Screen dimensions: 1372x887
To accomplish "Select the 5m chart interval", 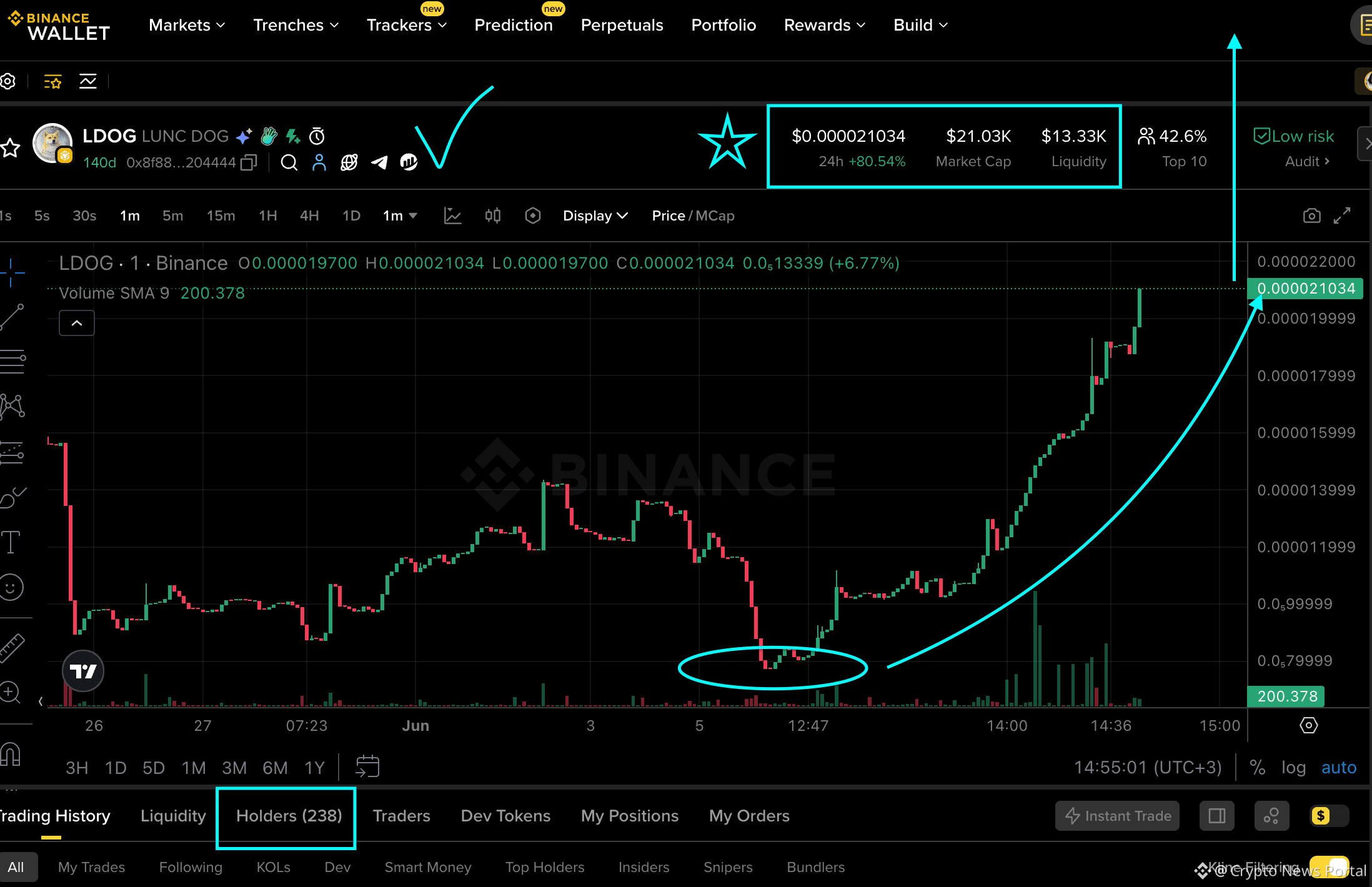I will point(173,216).
